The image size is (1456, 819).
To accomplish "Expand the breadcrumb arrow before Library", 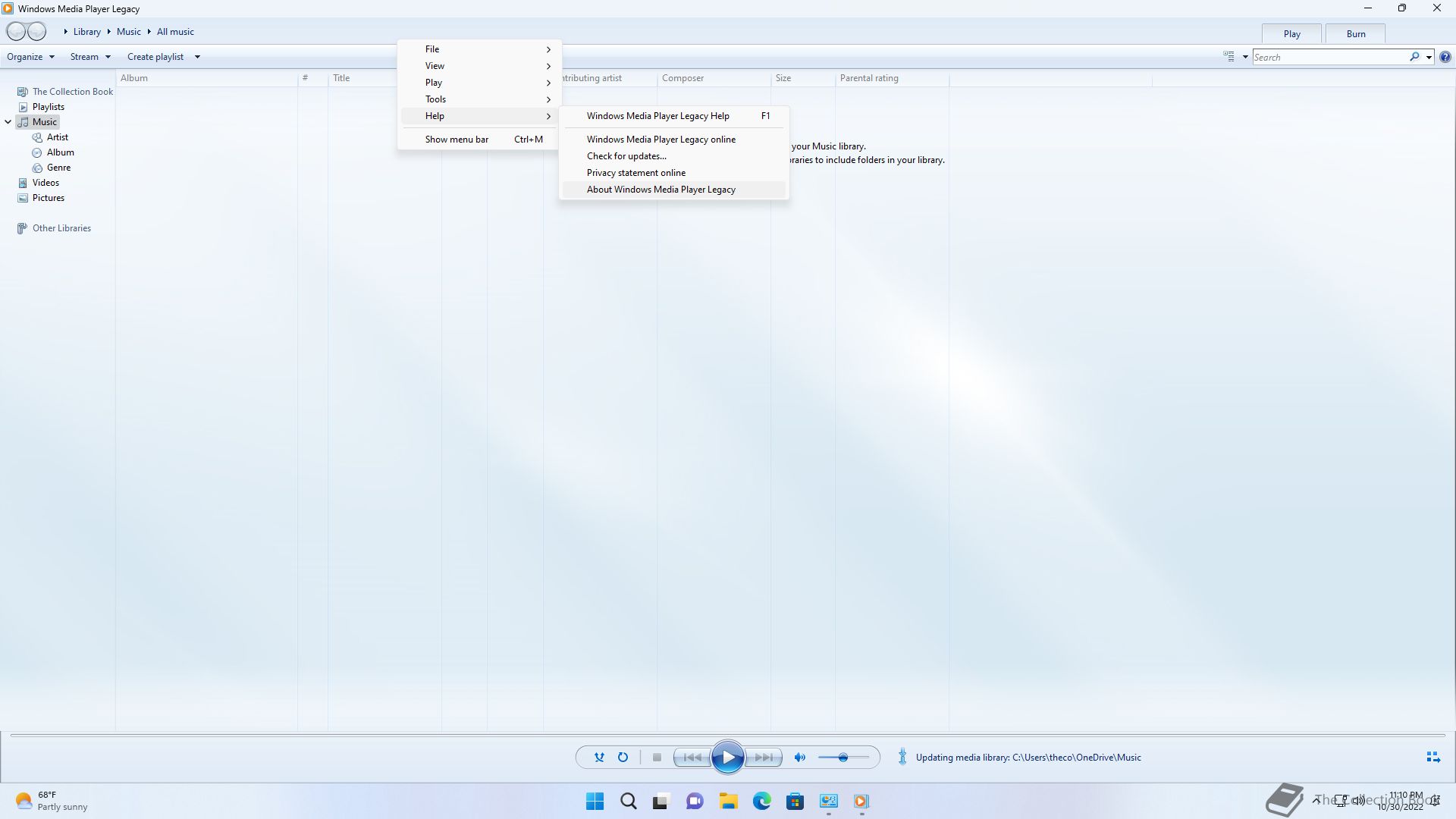I will click(66, 32).
